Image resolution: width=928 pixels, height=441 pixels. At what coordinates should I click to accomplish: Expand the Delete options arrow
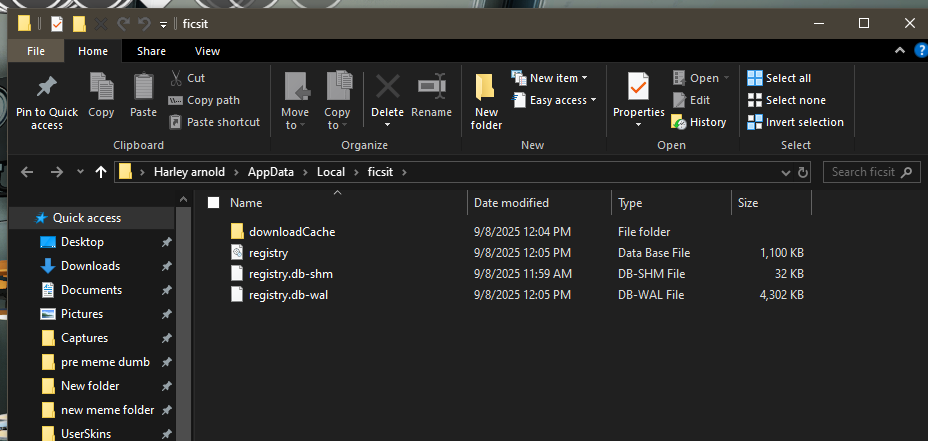[388, 125]
